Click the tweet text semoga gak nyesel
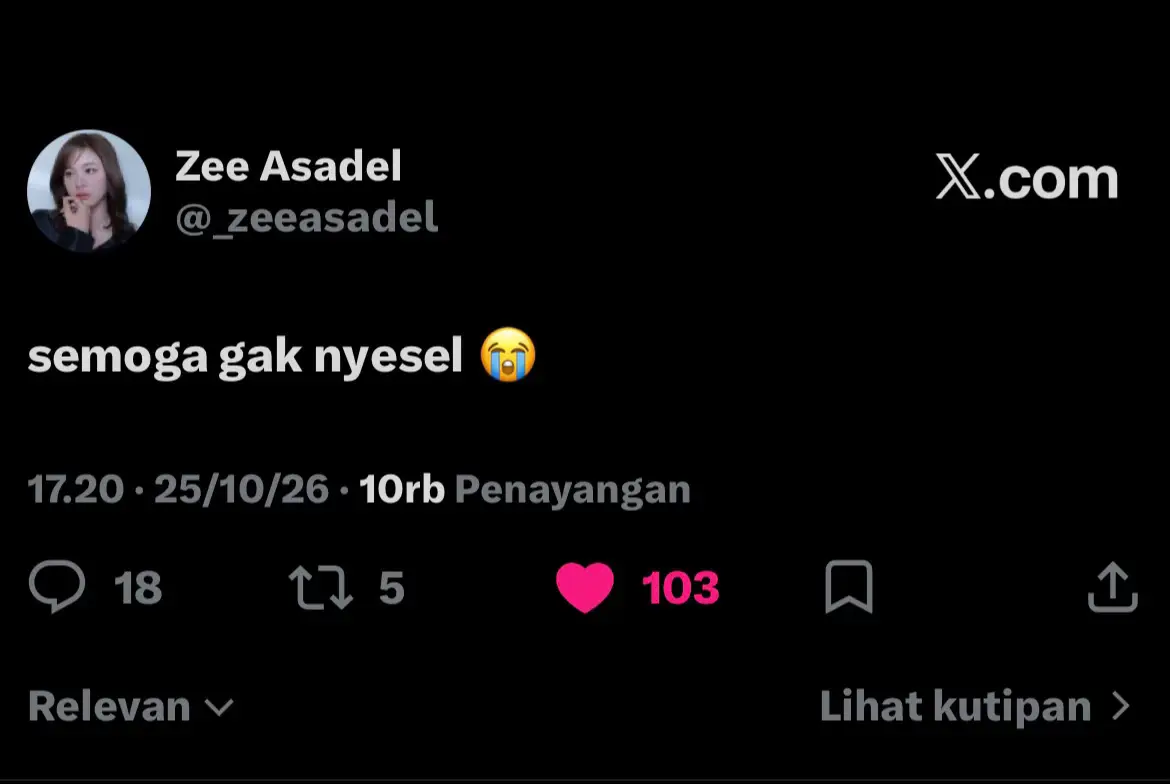Viewport: 1170px width, 784px height. (245, 357)
